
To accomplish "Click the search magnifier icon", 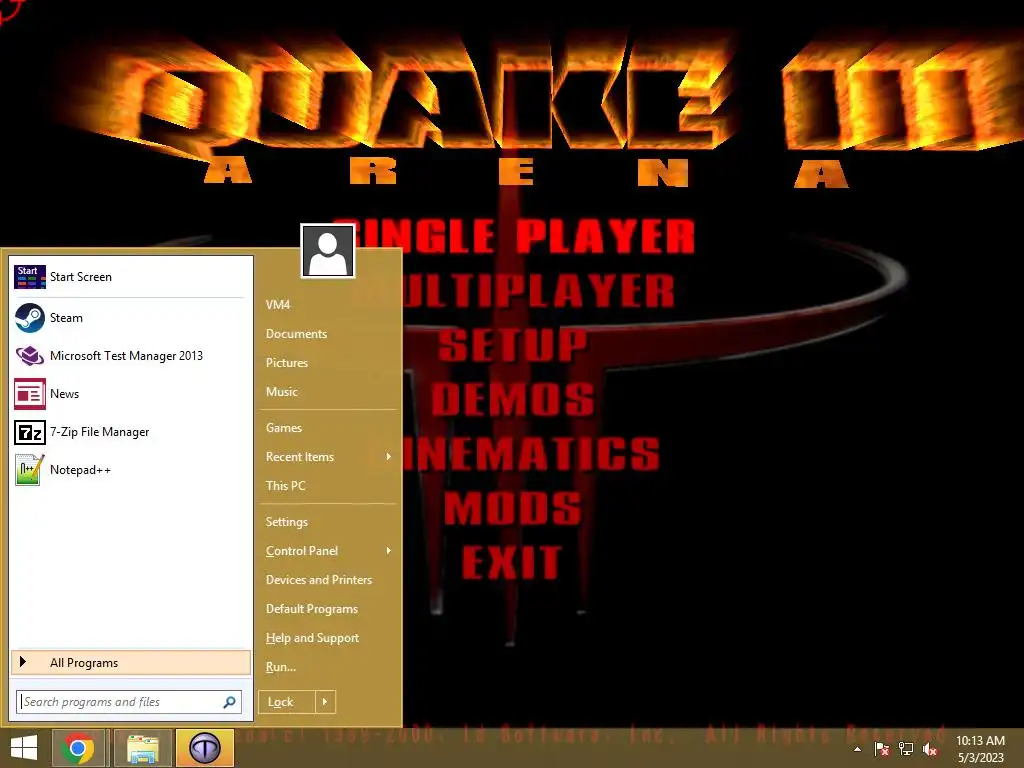I will point(229,702).
